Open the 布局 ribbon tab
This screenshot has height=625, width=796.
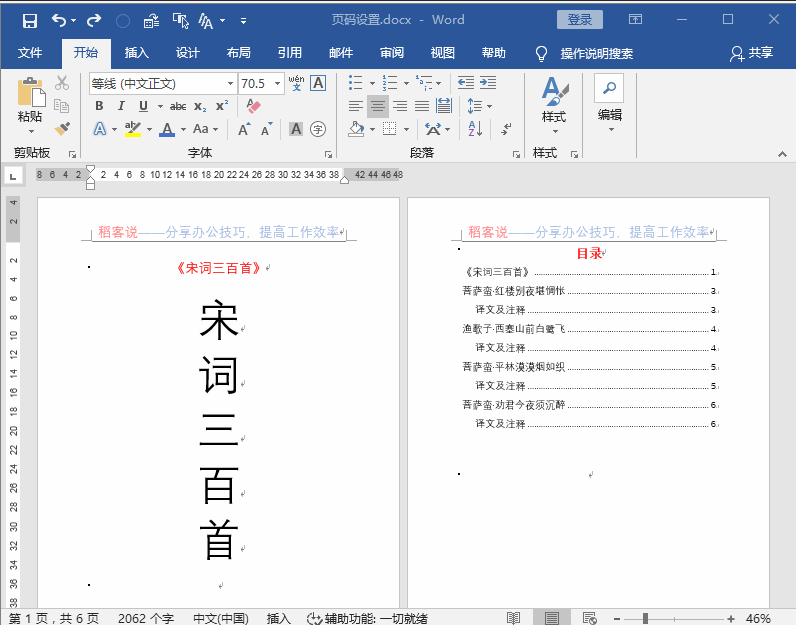click(239, 53)
